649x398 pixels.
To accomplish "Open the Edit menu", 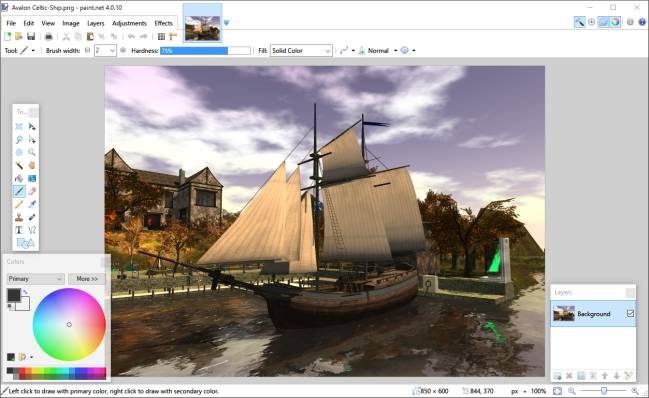I will pos(29,23).
